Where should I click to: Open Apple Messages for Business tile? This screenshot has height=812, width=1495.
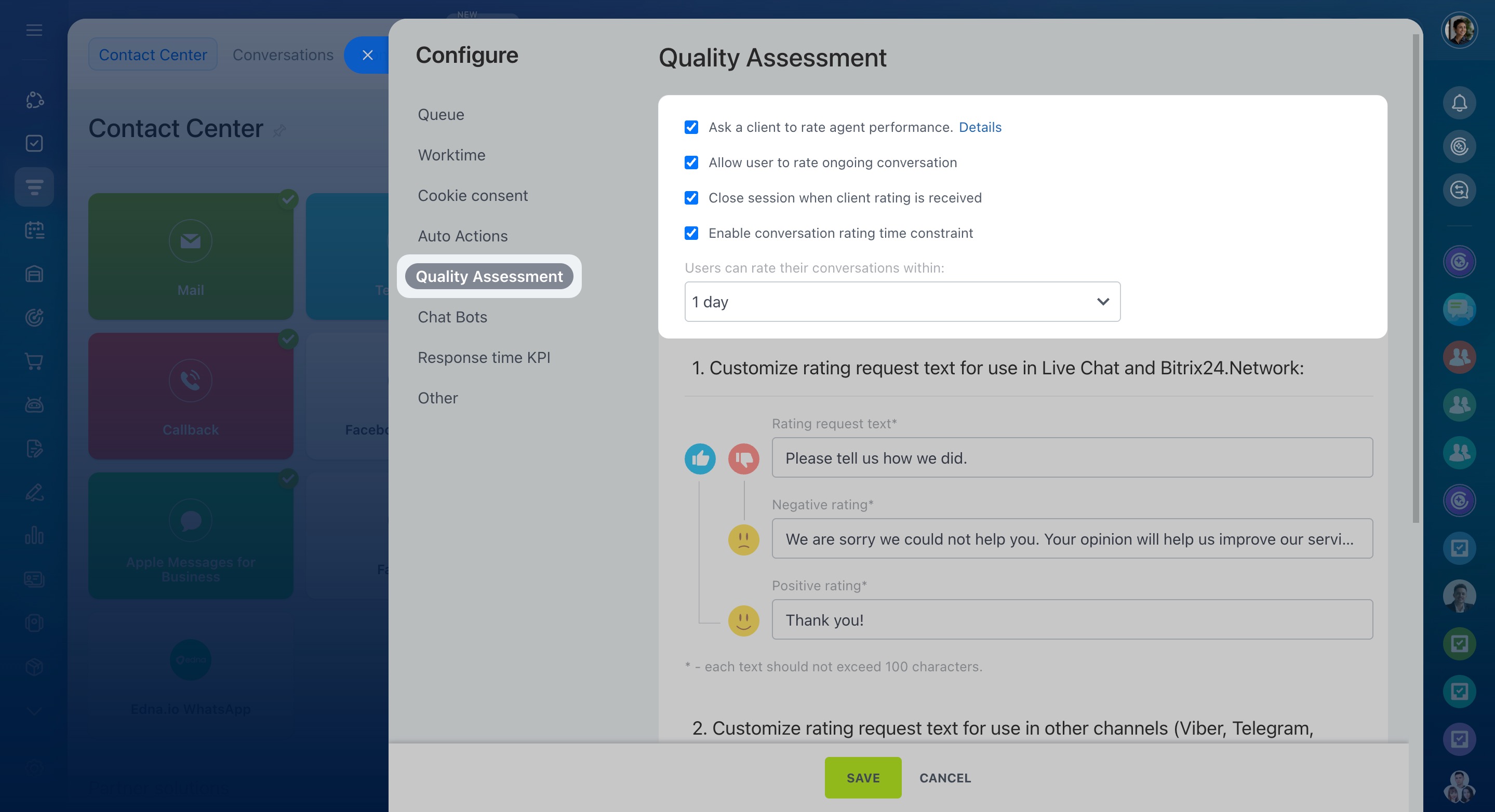click(x=190, y=535)
